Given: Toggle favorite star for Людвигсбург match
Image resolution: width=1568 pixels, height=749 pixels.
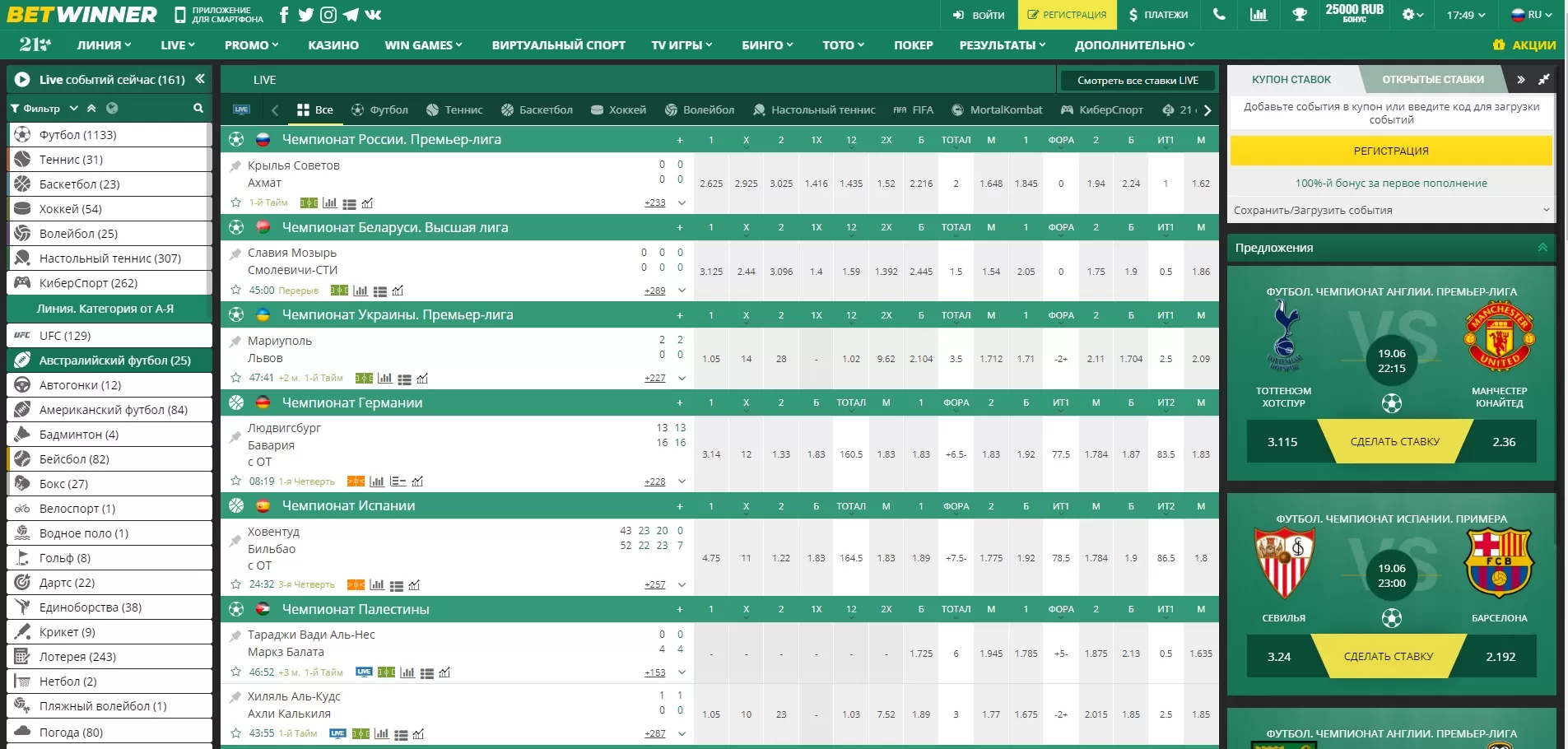Looking at the screenshot, I should point(236,481).
